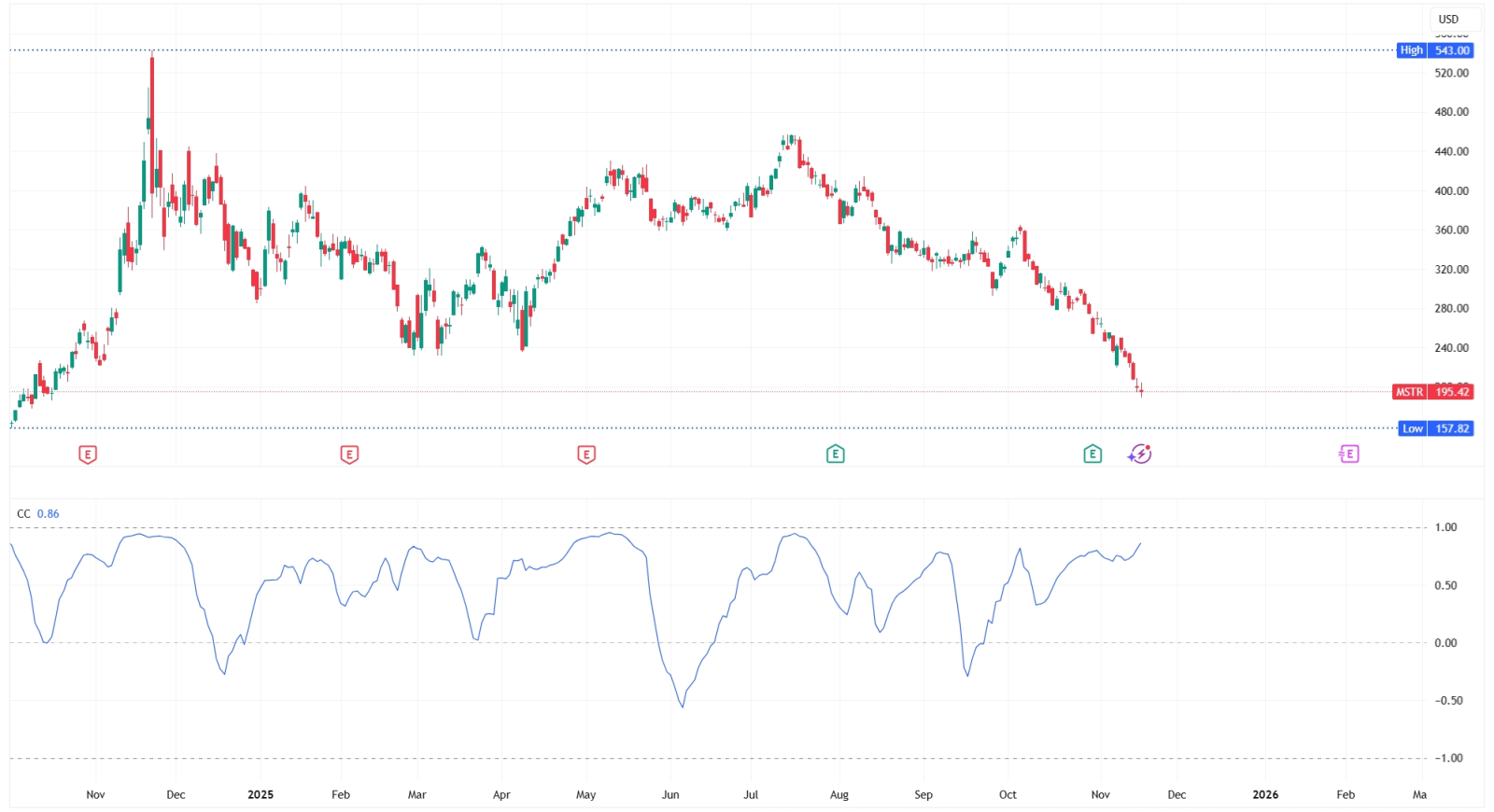
Task: Open the purple lightning latest-update icon
Action: 1140,455
